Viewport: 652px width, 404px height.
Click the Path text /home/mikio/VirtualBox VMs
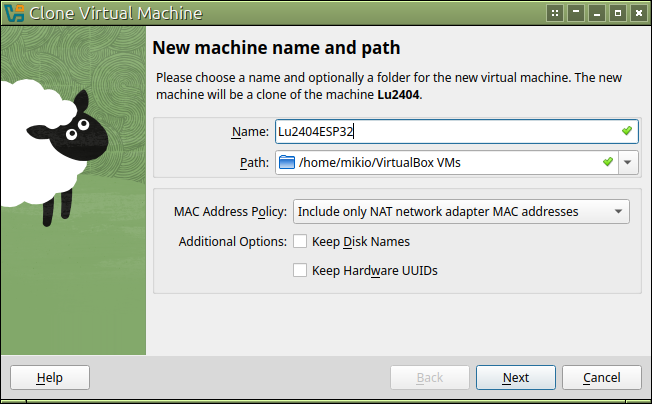pos(380,162)
